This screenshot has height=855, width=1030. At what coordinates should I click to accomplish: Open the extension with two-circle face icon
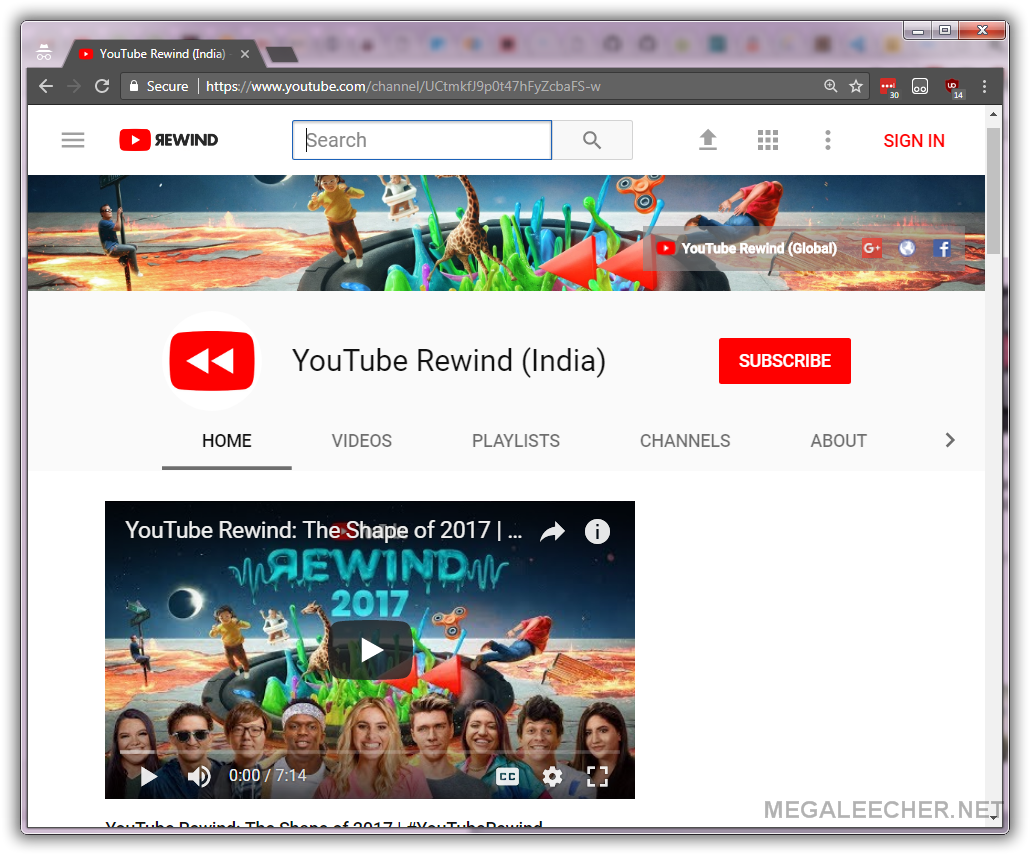tap(920, 86)
